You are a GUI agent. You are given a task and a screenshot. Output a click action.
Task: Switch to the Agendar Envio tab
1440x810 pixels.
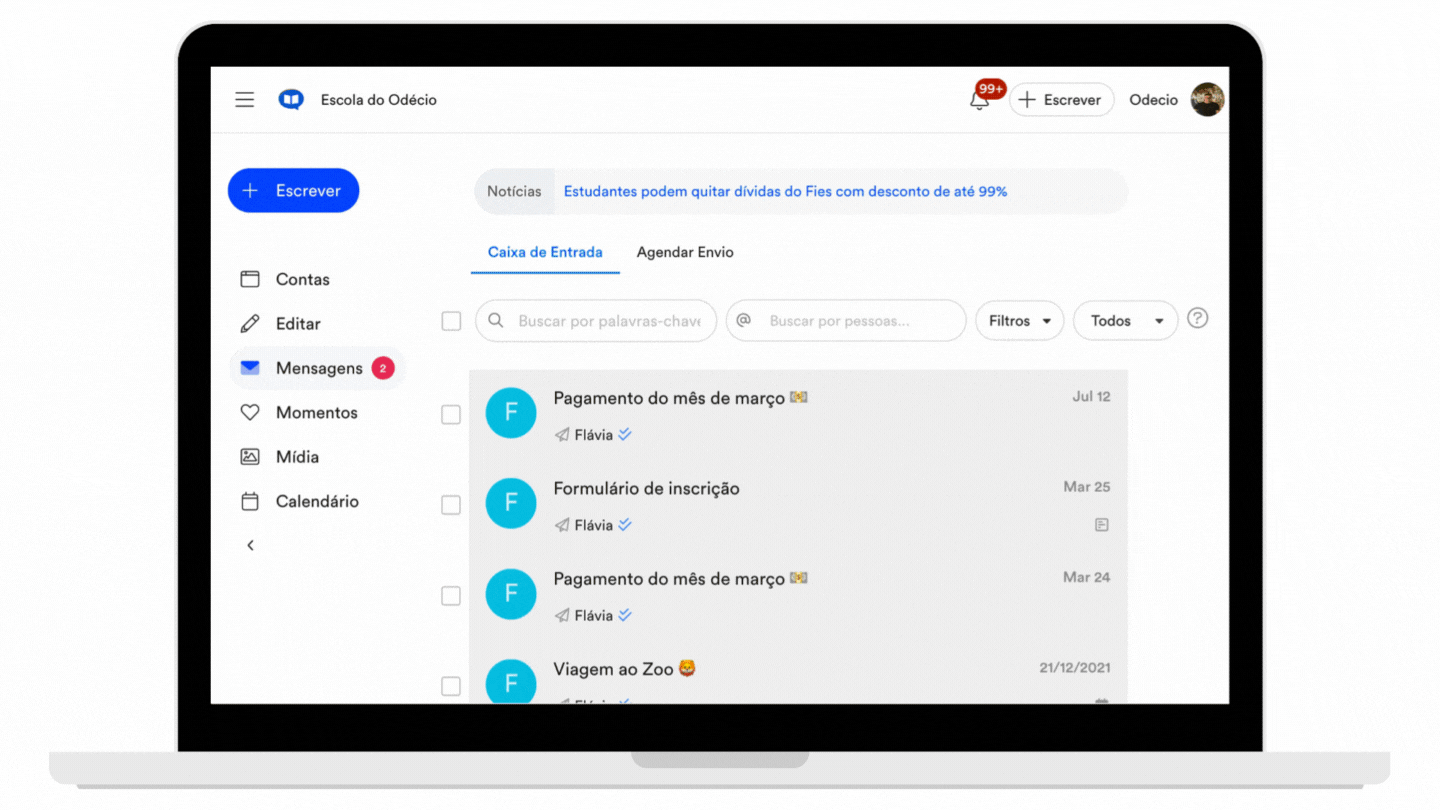pyautogui.click(x=685, y=252)
